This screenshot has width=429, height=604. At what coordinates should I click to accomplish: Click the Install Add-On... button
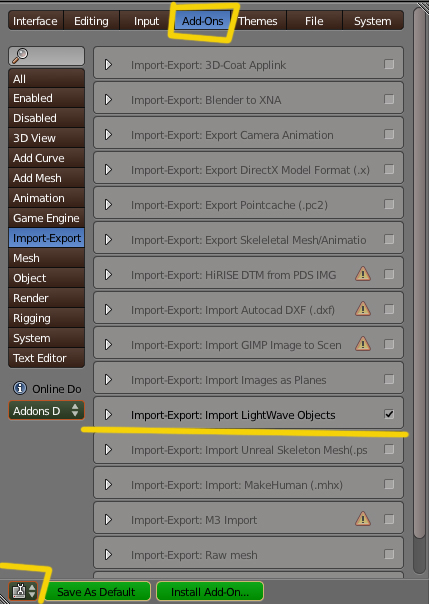pos(210,591)
